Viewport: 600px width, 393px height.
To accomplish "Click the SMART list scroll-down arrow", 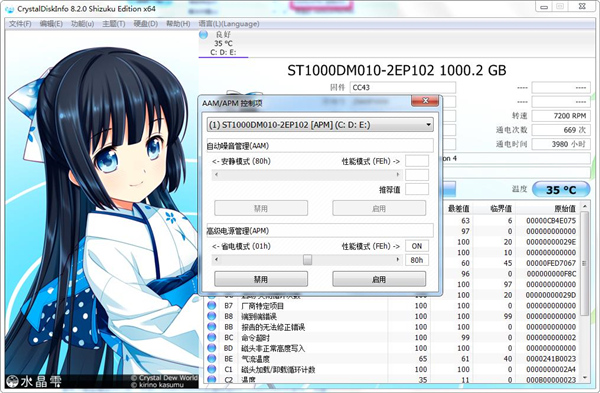I will coord(584,378).
